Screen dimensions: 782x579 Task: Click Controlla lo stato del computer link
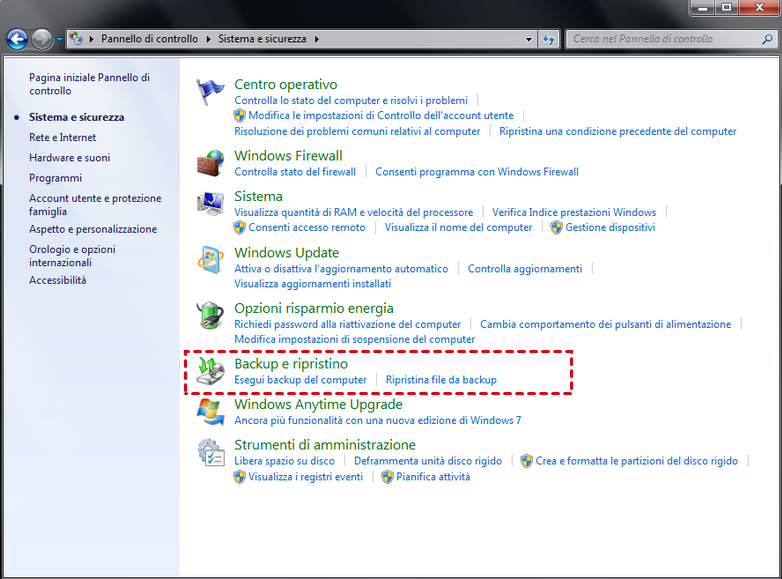tap(351, 100)
